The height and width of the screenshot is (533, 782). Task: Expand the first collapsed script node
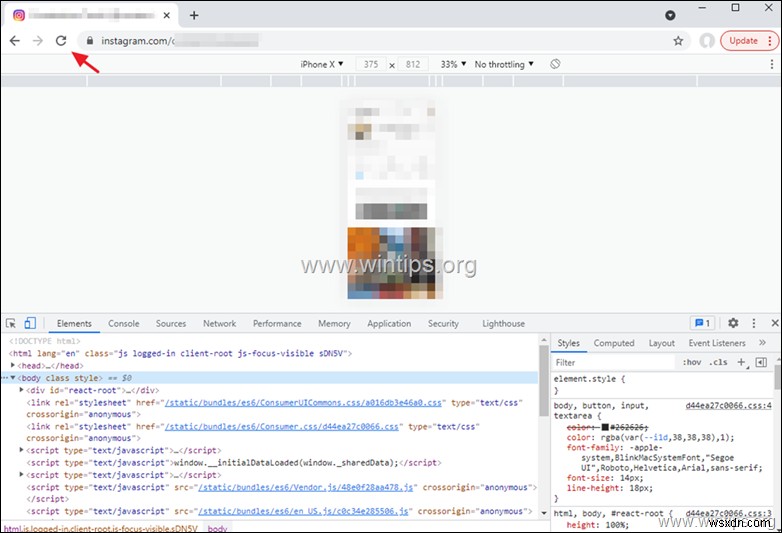(21, 450)
